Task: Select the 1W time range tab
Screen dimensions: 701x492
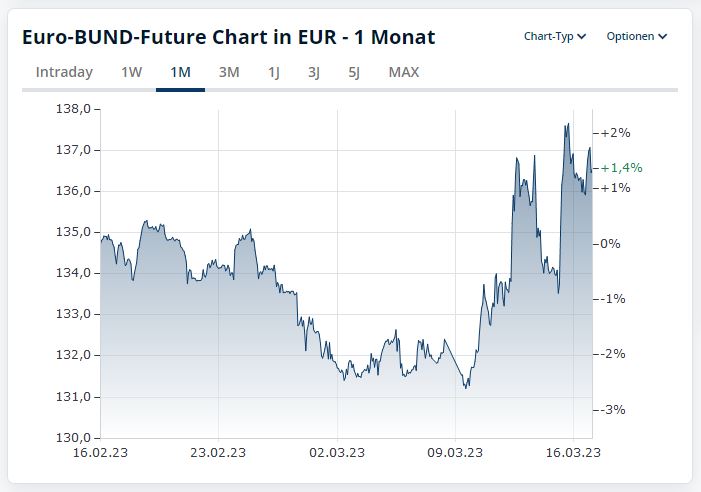Action: (131, 72)
